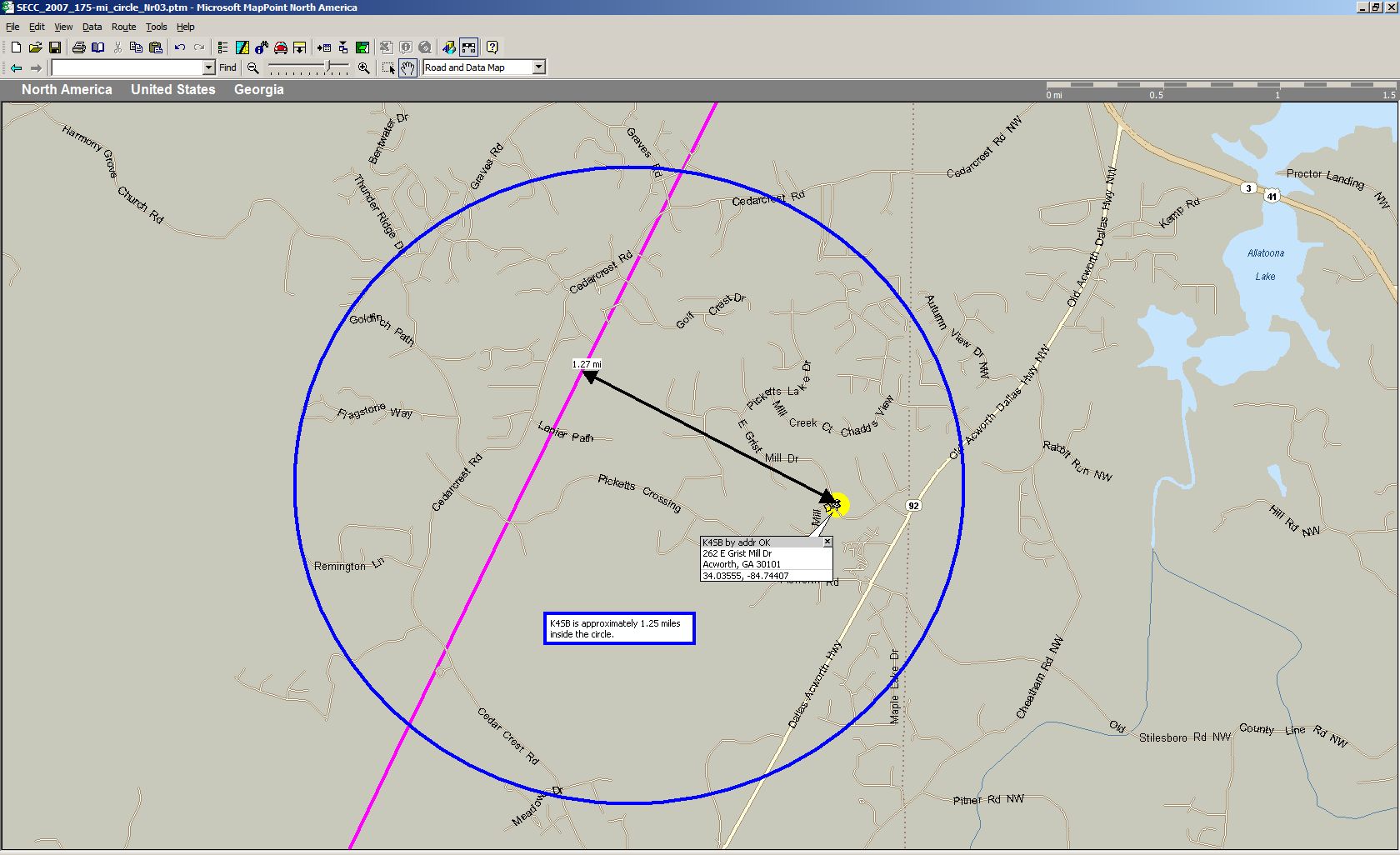The image size is (1400, 855).
Task: Click the Georgia breadcrumb link
Action: click(258, 89)
